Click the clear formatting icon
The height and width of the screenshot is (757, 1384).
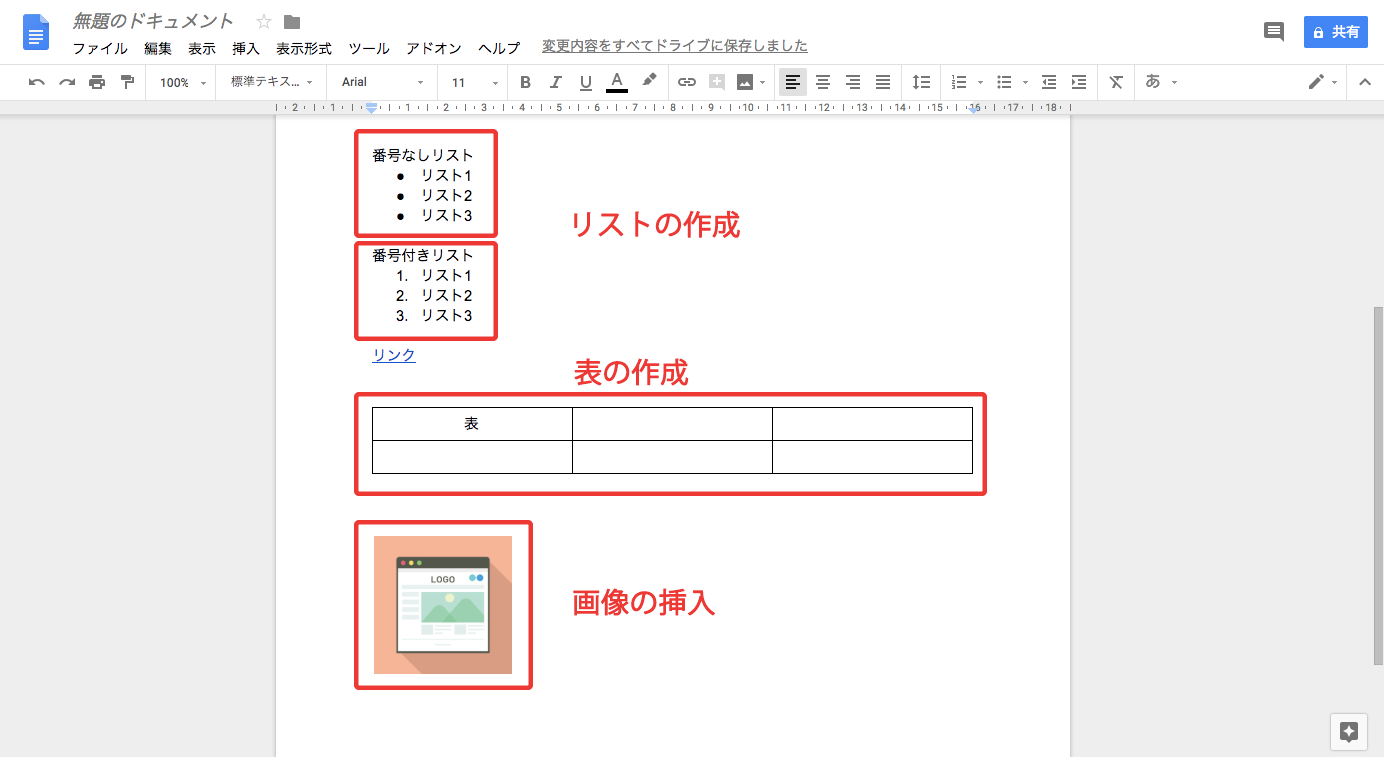1116,82
